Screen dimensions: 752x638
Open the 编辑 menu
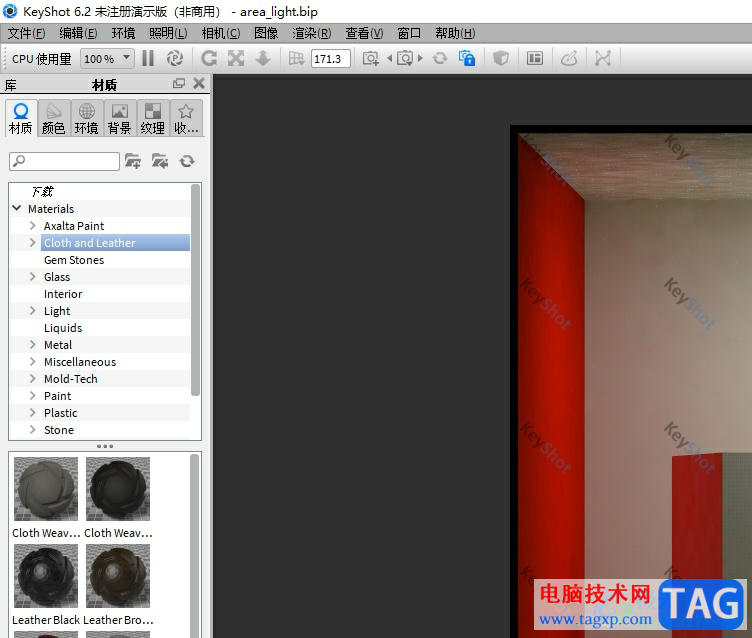(78, 33)
